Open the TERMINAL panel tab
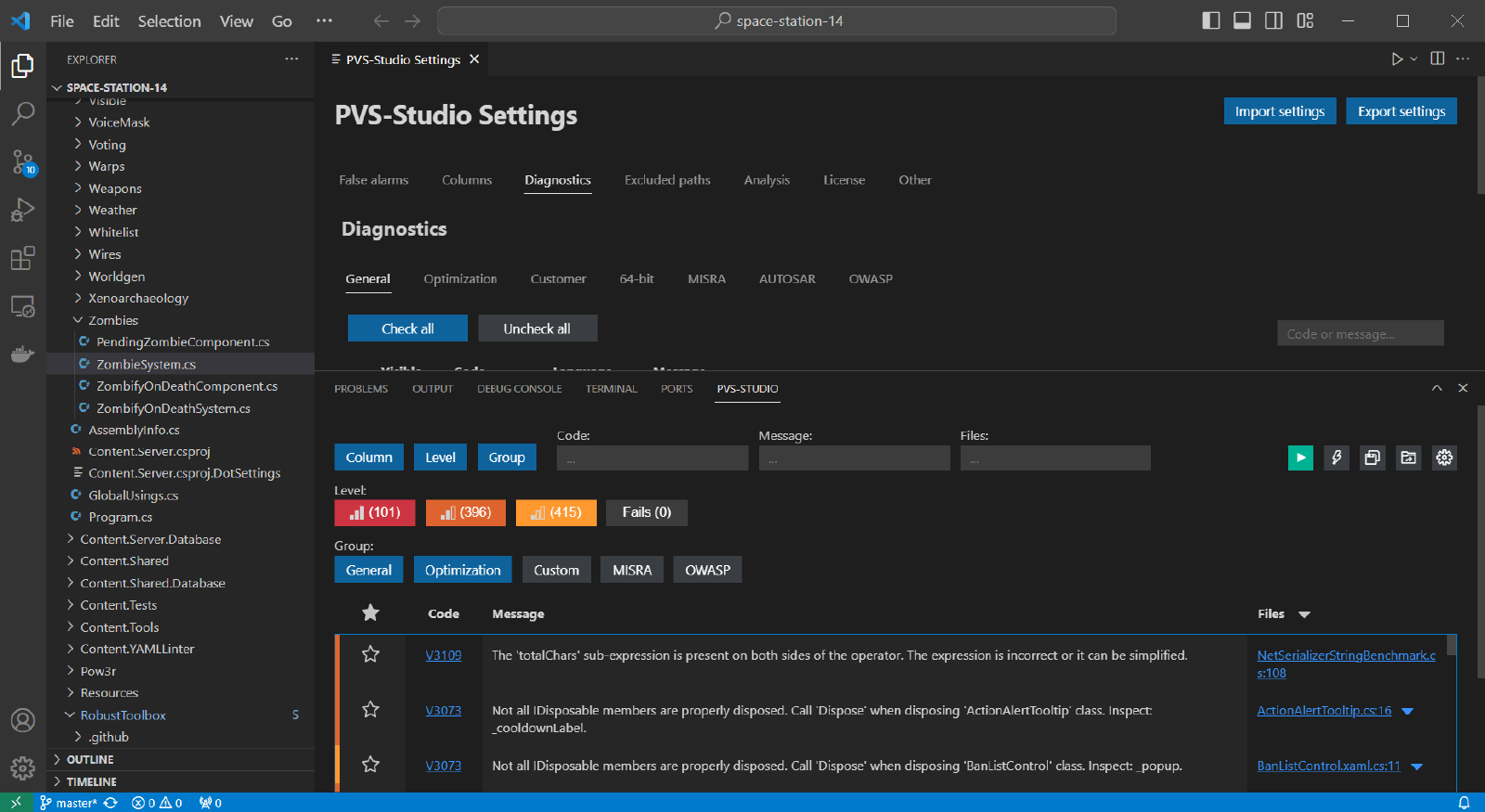This screenshot has width=1485, height=812. (611, 389)
